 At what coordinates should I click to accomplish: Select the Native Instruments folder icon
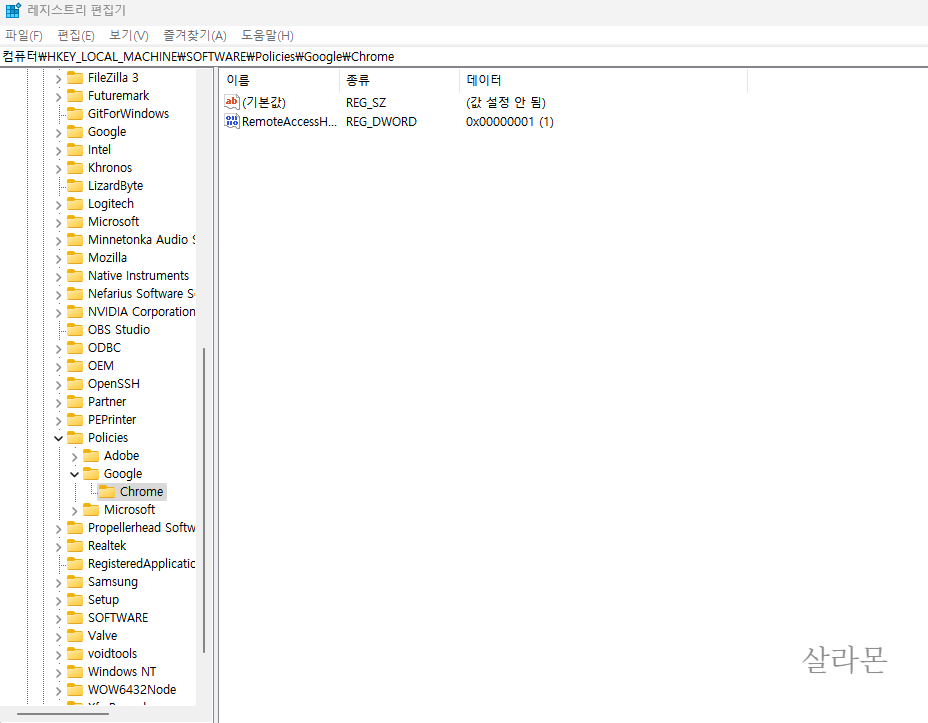(75, 276)
